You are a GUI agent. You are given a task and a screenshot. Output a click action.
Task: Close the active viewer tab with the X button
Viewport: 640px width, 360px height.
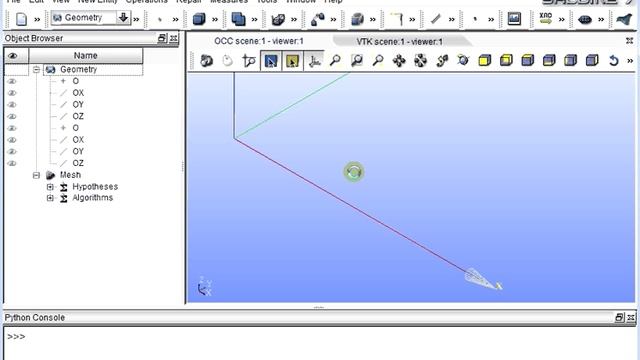pos(629,41)
